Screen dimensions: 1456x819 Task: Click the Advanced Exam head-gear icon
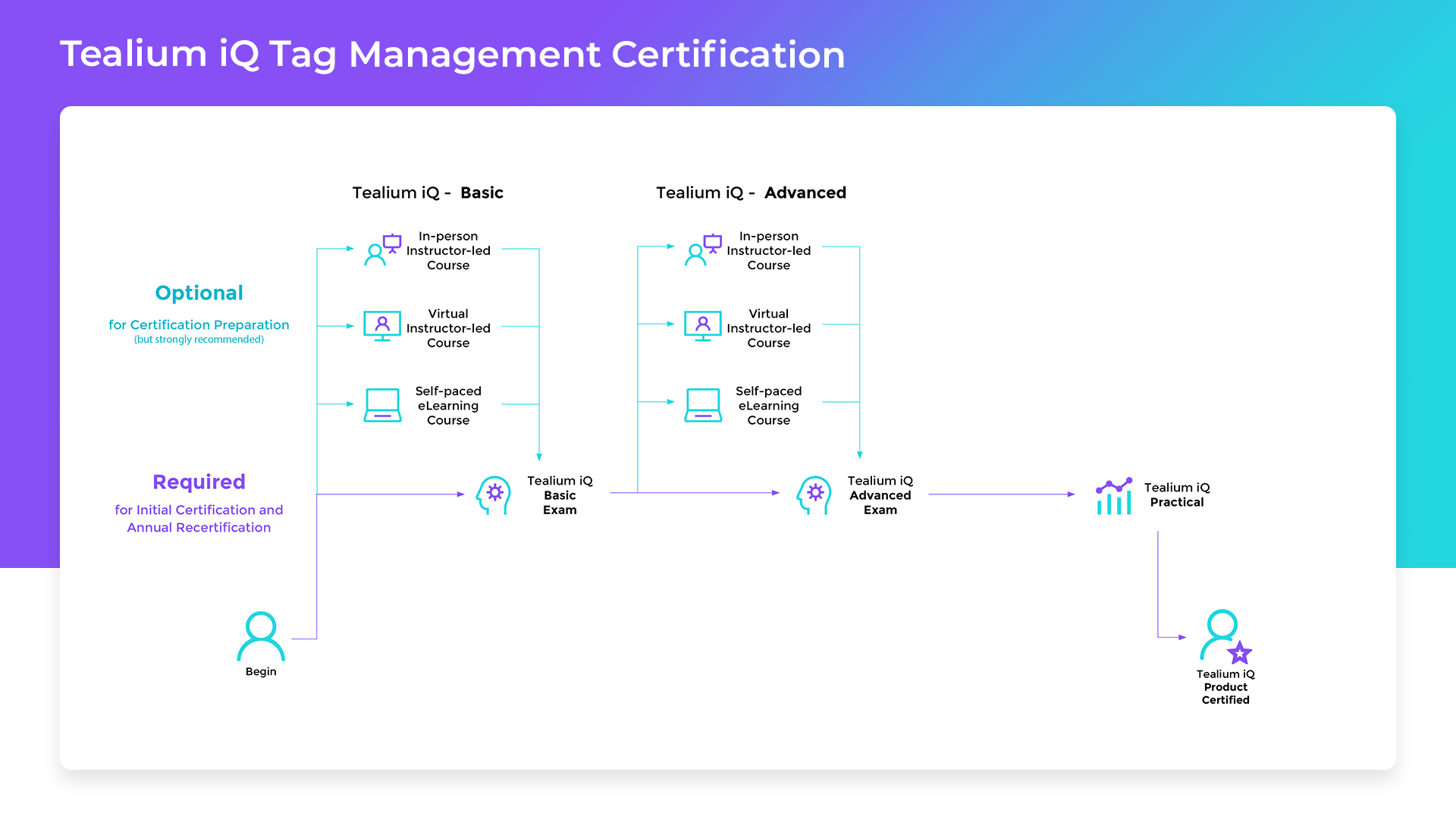coord(814,495)
